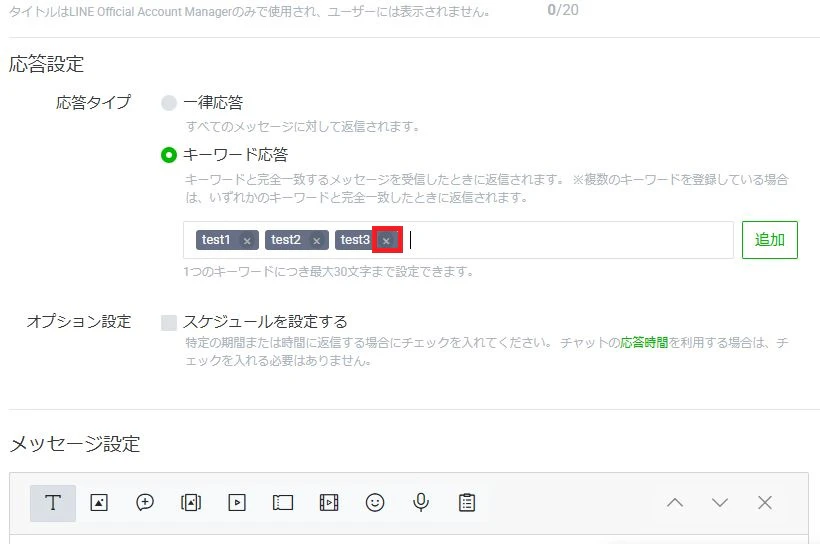The width and height of the screenshot is (820, 544).
Task: Click the オプション設定 label
Action: (79, 321)
